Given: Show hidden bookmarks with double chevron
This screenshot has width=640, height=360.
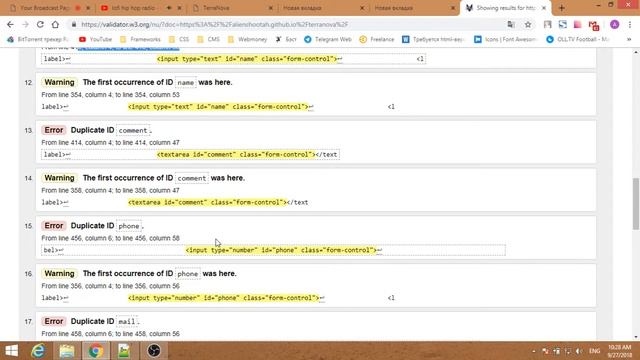Looking at the screenshot, I should pos(629,39).
